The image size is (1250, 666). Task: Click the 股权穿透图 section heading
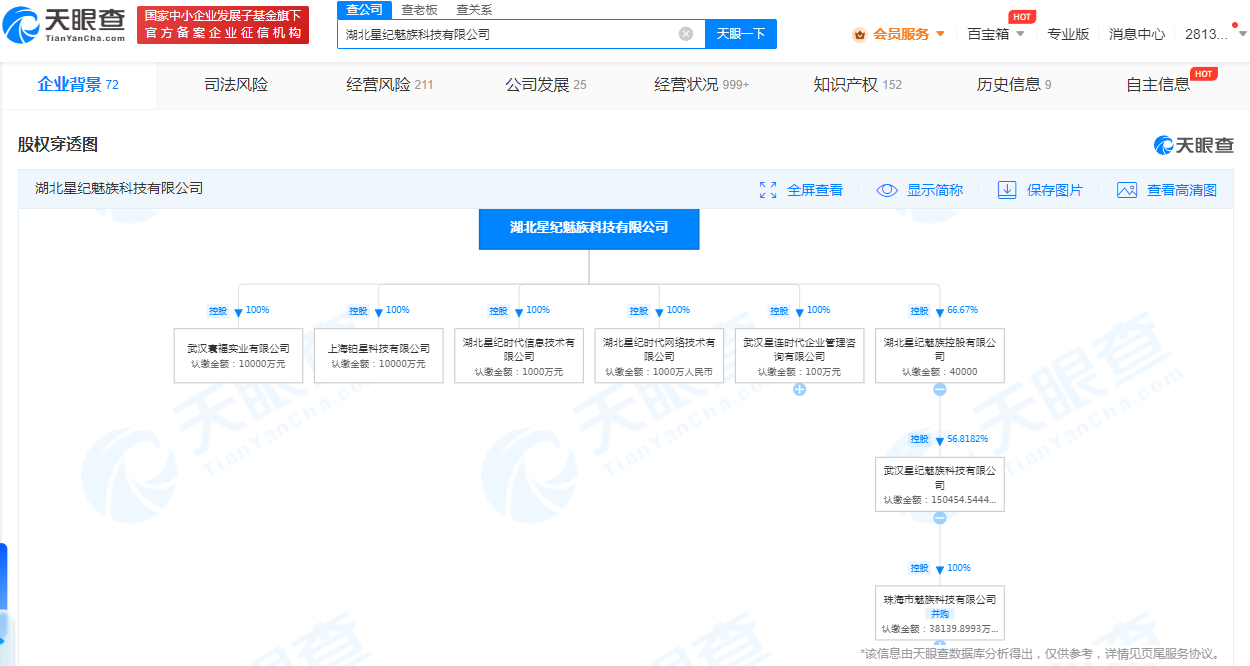tap(58, 145)
